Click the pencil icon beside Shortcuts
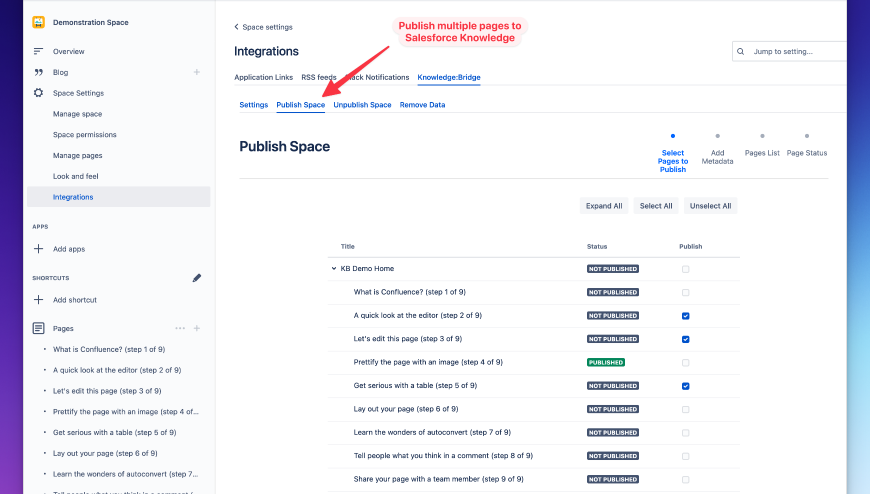Viewport: 870px width, 494px height. [197, 278]
